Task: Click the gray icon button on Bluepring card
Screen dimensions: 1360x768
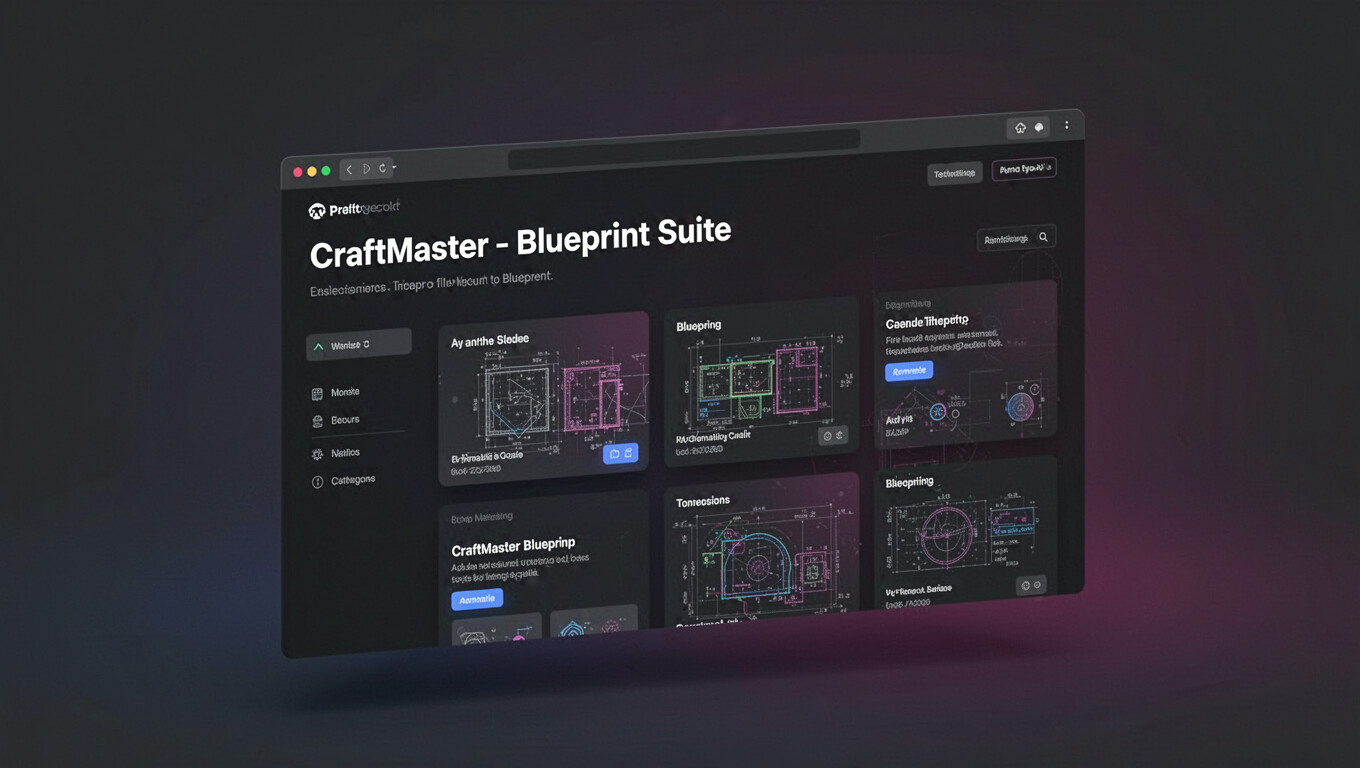Action: click(832, 436)
